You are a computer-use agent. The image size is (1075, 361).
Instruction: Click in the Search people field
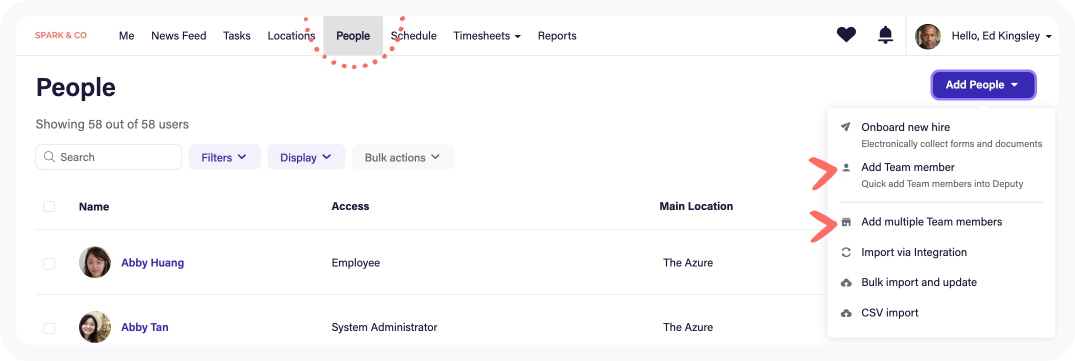[108, 157]
